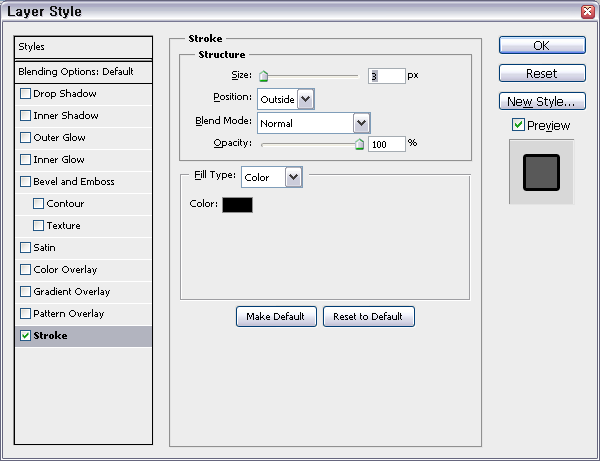The width and height of the screenshot is (600, 461).
Task: Select the Inner Glow label row
Action: [x=59, y=160]
